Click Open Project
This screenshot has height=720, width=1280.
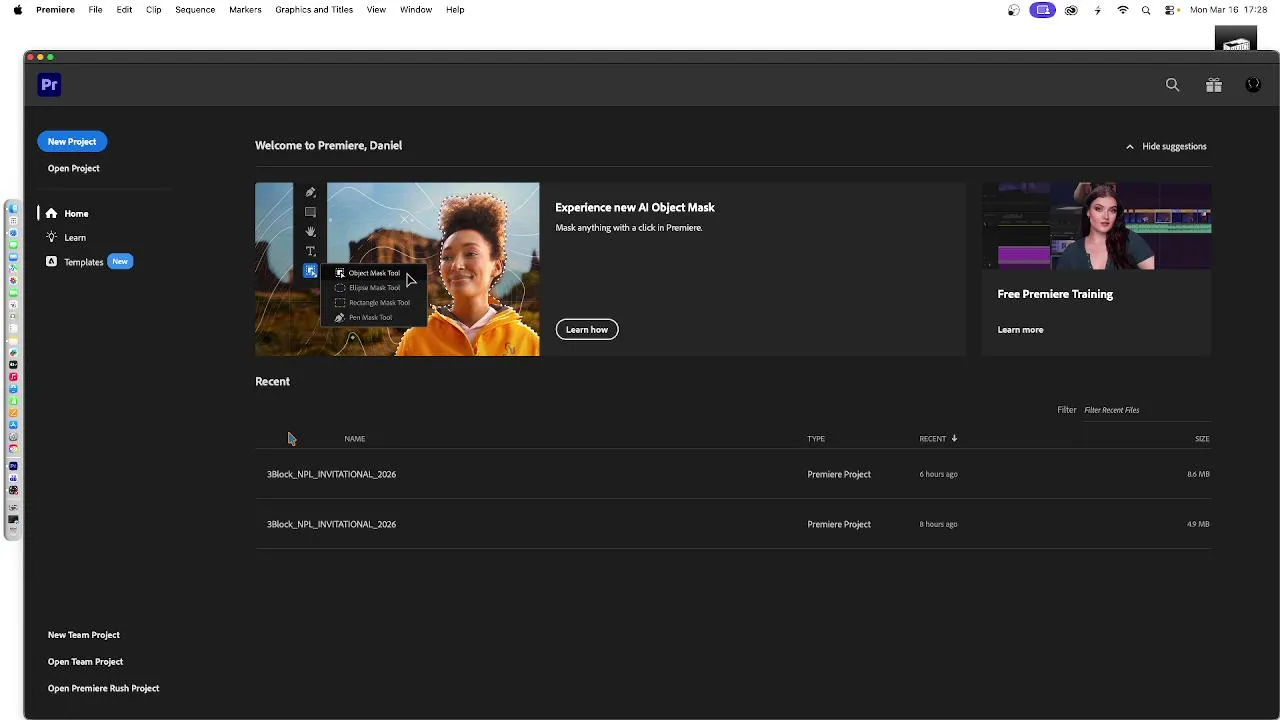coord(73,168)
